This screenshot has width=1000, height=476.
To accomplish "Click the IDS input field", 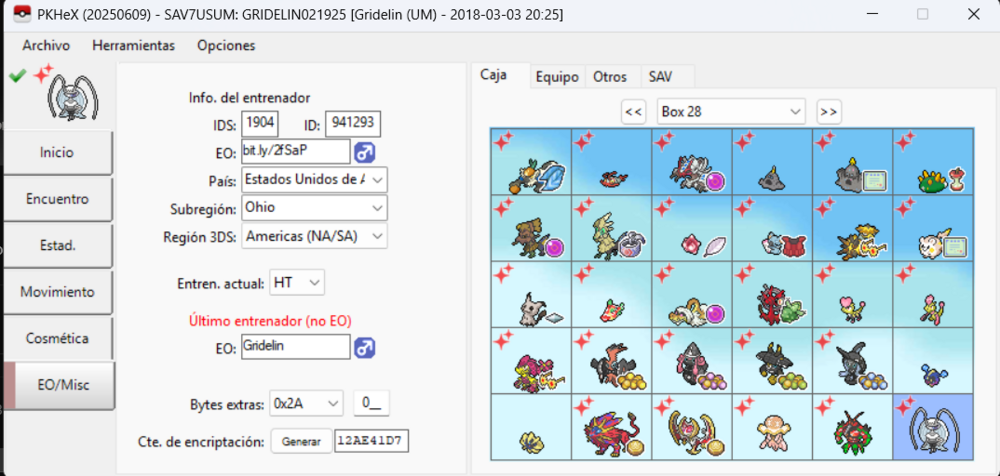I will pyautogui.click(x=260, y=124).
